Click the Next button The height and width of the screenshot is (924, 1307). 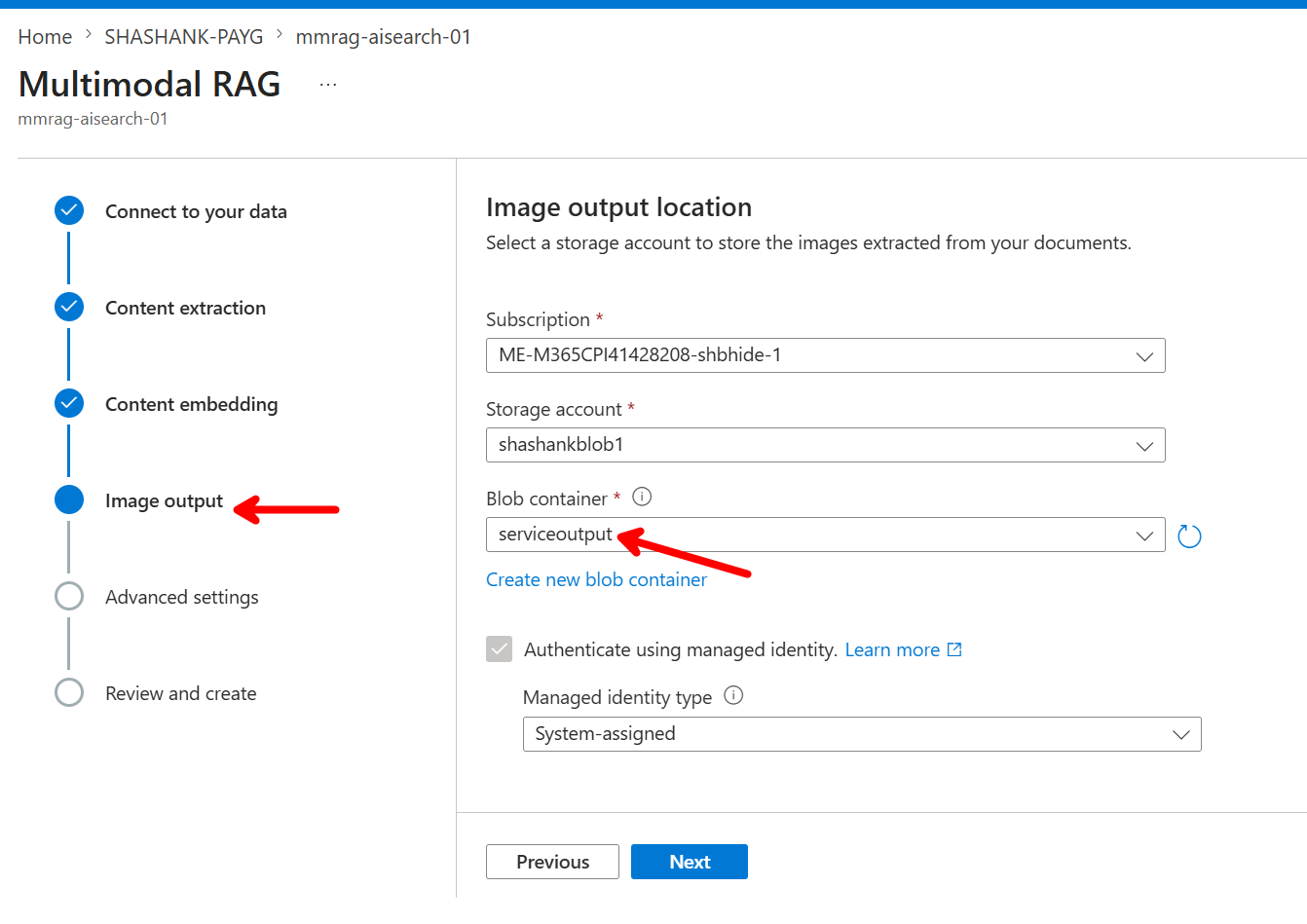690,862
